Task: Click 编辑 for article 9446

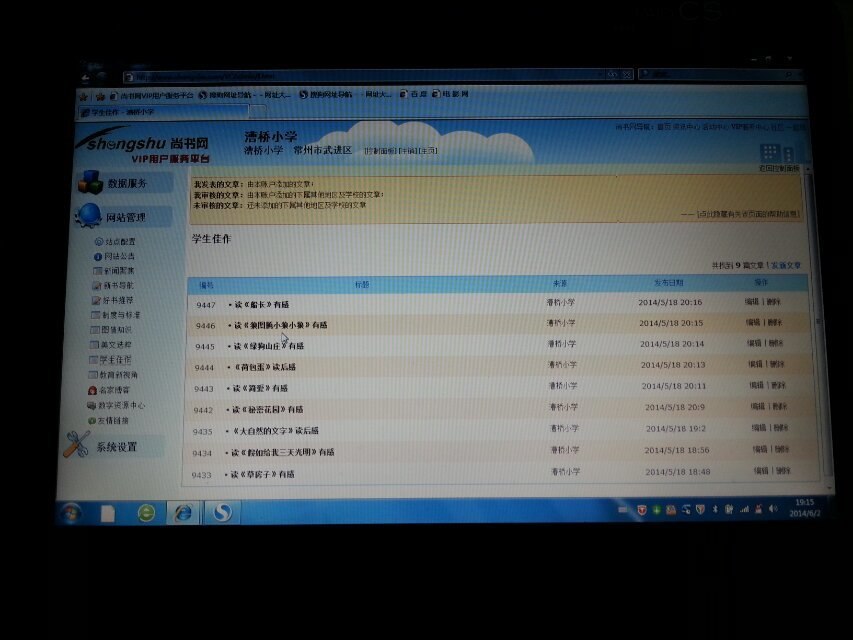Action: tap(752, 323)
